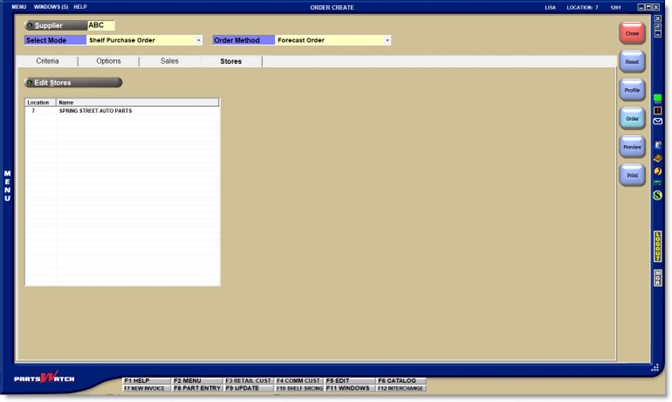Expand the Order Method dropdown
Viewport: 672px width, 402px height.
pos(387,40)
